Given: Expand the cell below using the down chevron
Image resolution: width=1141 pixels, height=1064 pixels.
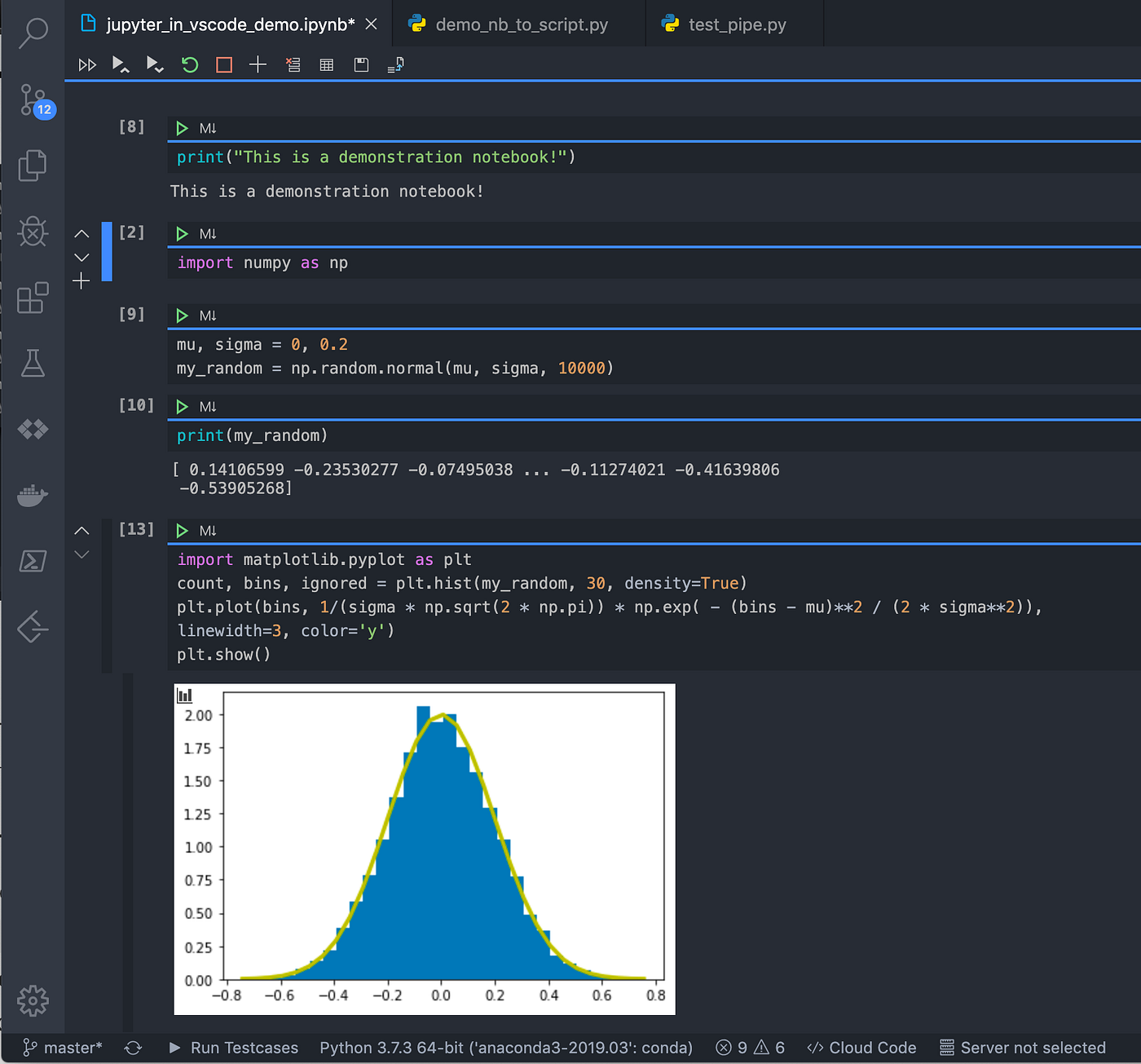Looking at the screenshot, I should [81, 258].
